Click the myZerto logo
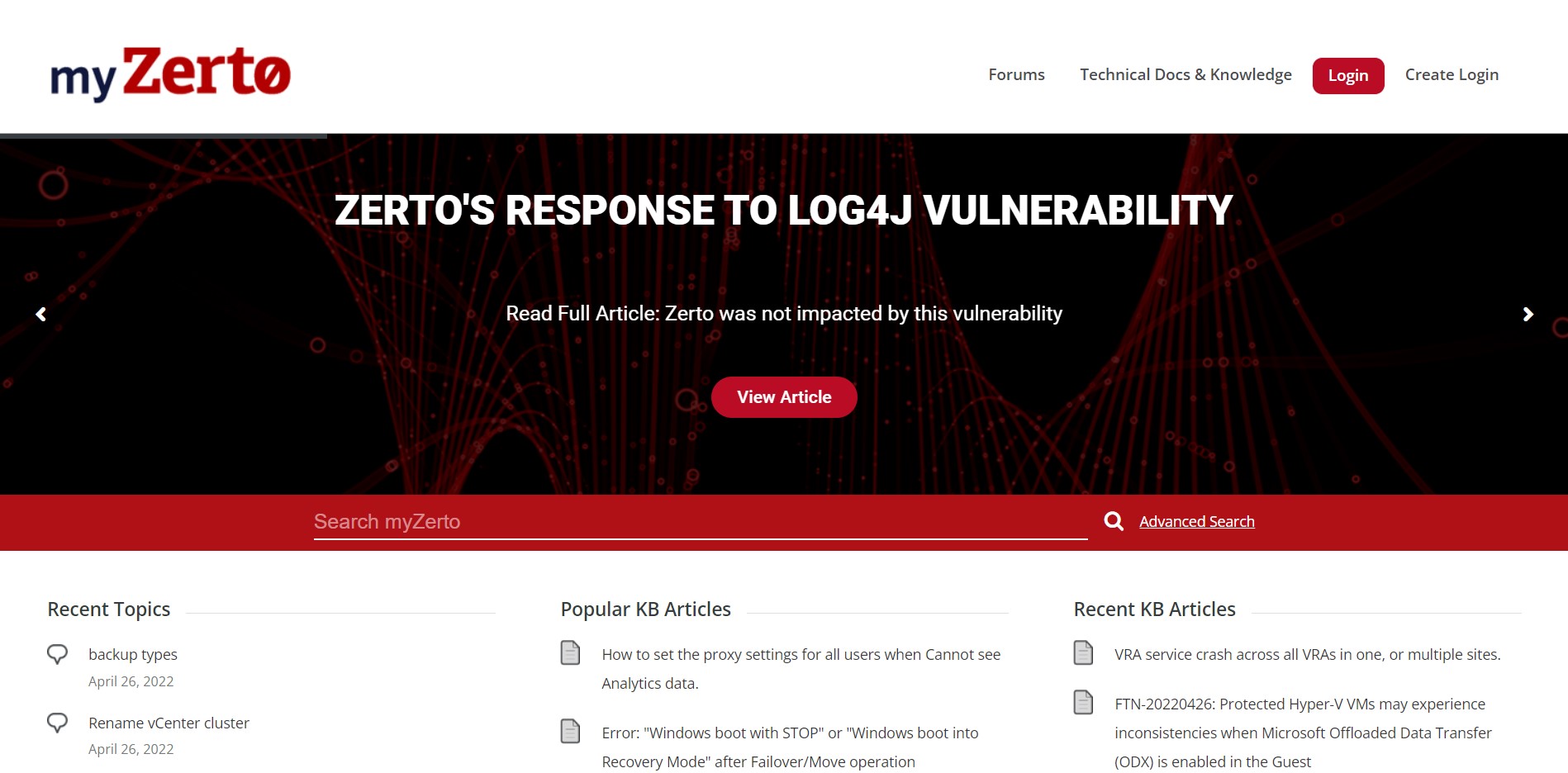Image resolution: width=1568 pixels, height=773 pixels. click(x=170, y=74)
